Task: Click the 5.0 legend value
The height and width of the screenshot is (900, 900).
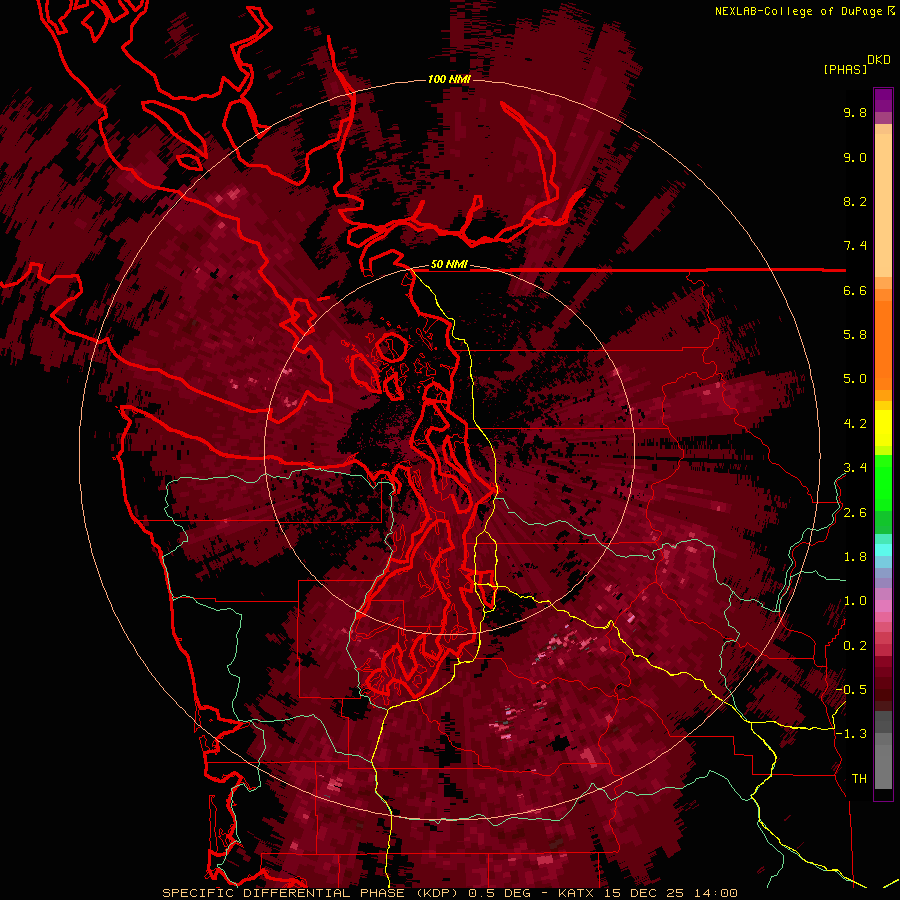Action: (855, 379)
